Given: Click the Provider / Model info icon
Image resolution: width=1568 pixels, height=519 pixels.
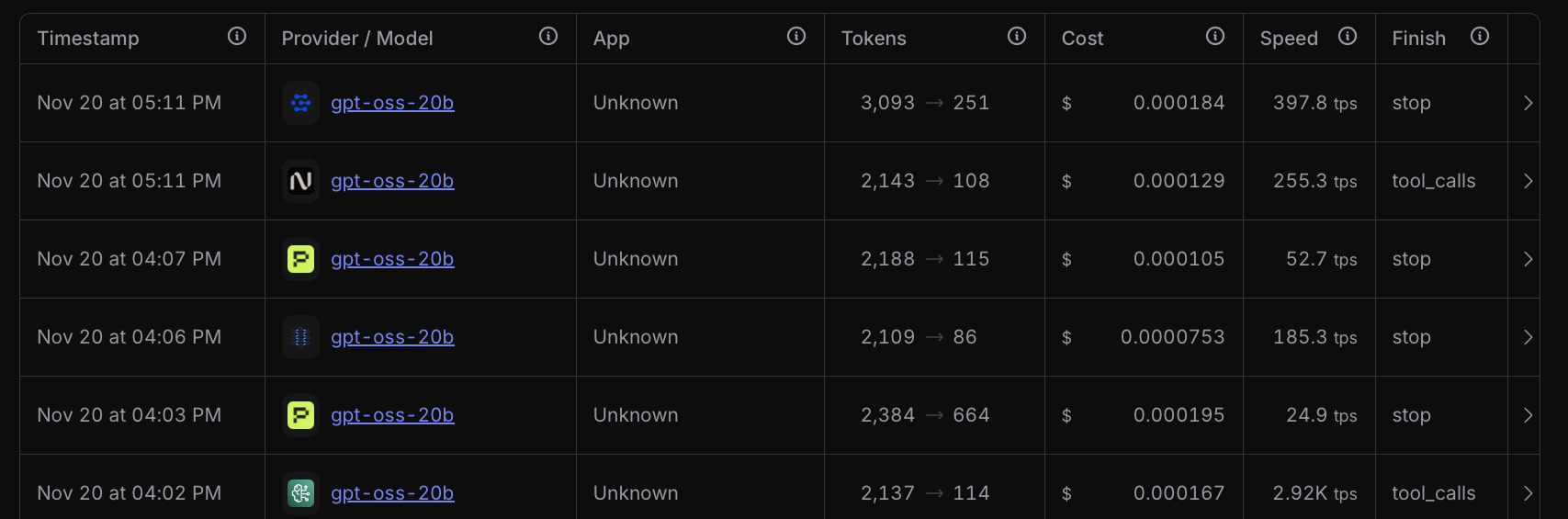Looking at the screenshot, I should (x=548, y=37).
